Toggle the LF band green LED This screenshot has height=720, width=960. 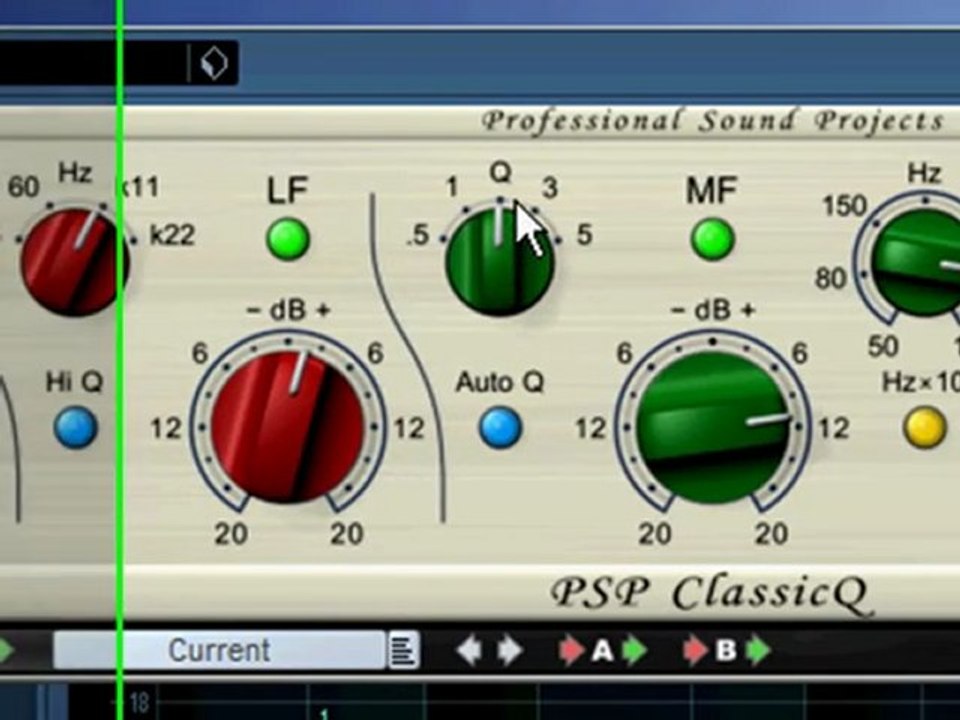[x=288, y=239]
